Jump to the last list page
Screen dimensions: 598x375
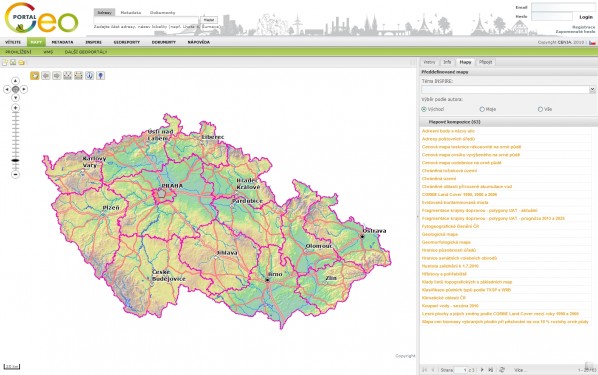490,370
